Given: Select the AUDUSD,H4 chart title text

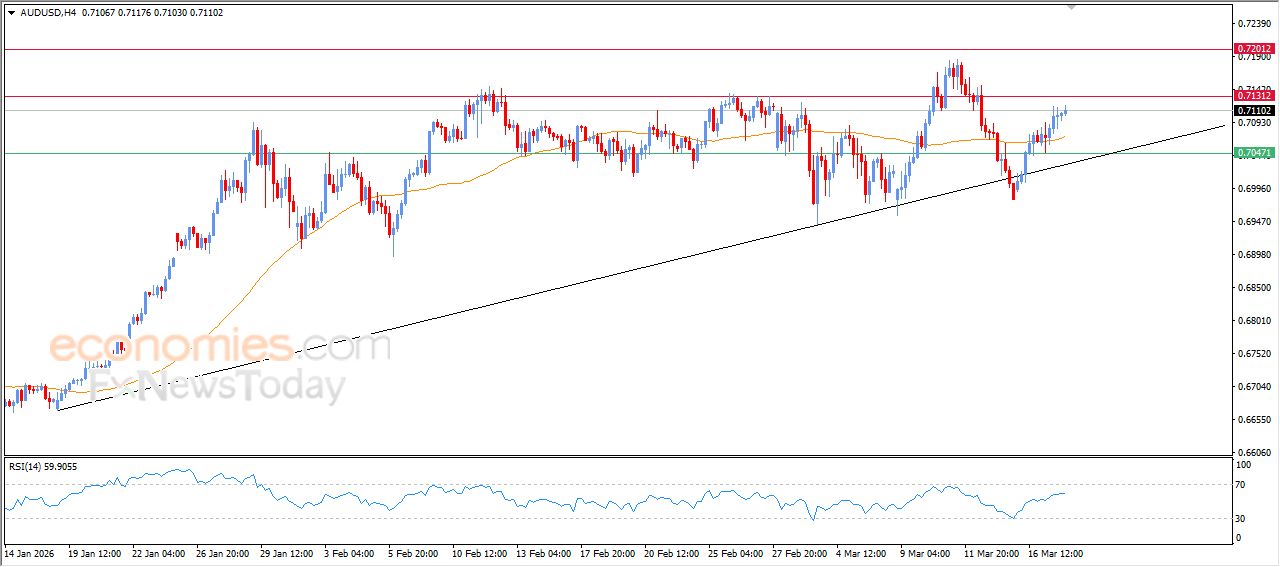Looking at the screenshot, I should 48,12.
